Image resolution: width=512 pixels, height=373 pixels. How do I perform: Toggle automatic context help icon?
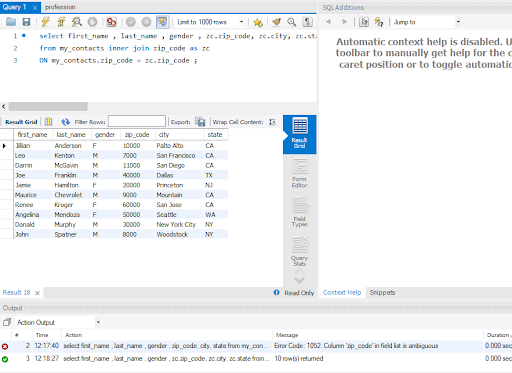click(x=379, y=22)
